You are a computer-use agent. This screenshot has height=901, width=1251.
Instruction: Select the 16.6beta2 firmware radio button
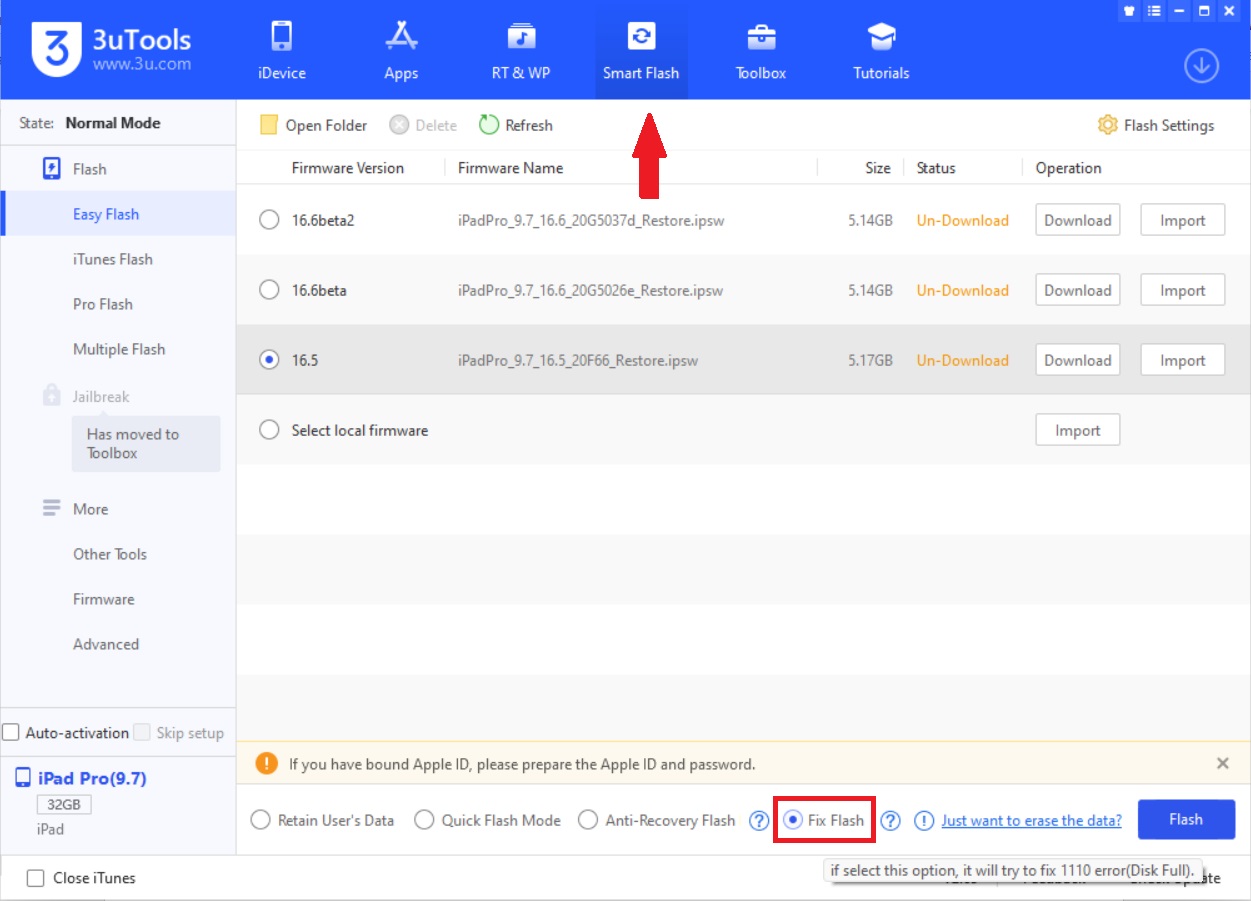[x=269, y=220]
